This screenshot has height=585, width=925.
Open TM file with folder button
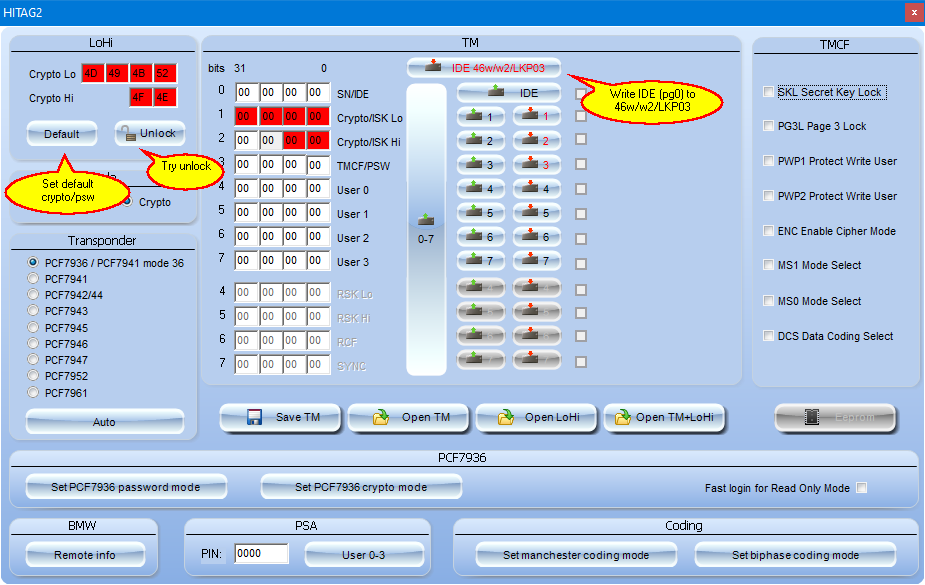(408, 418)
